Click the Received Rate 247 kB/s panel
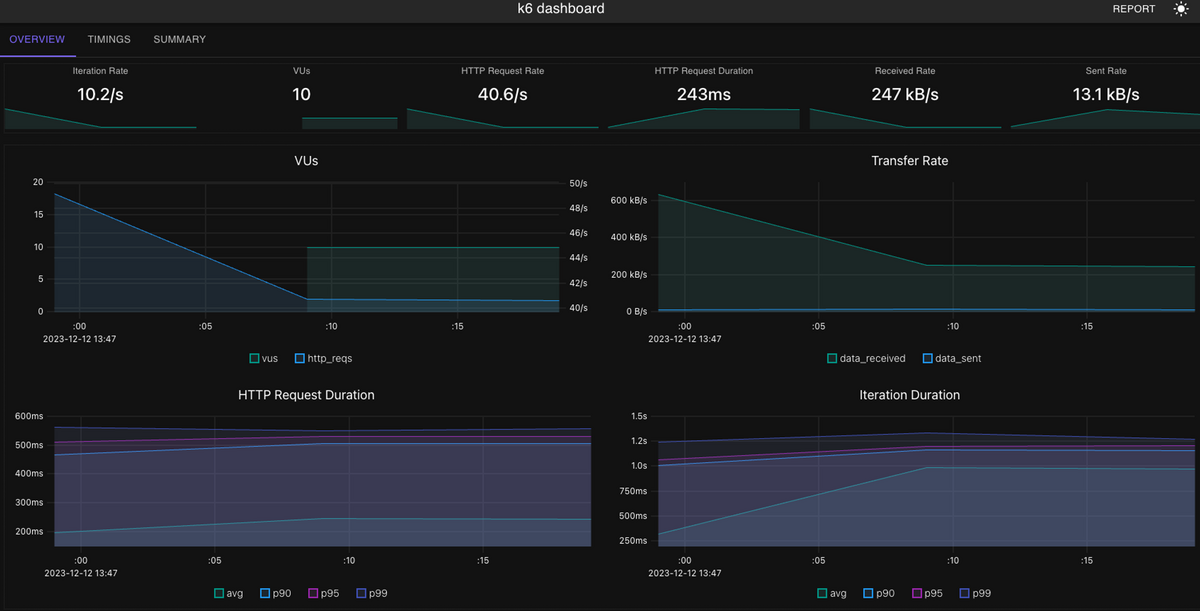The height and width of the screenshot is (611, 1200). coord(904,97)
